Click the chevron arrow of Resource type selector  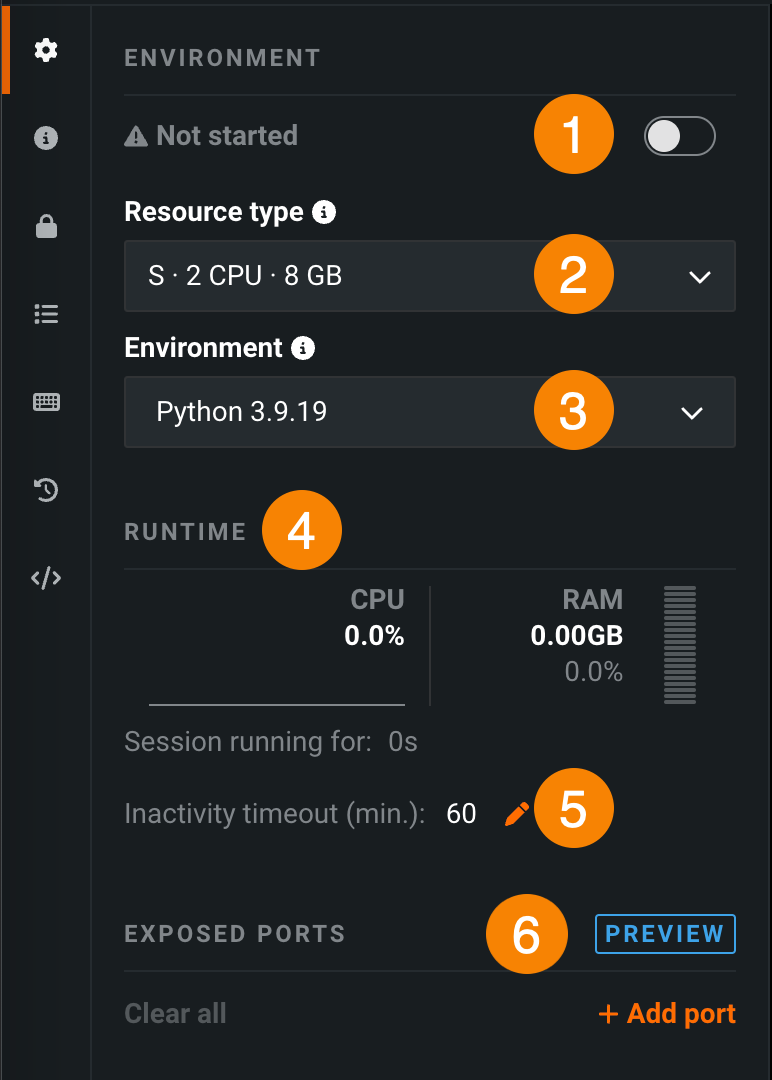click(x=700, y=277)
